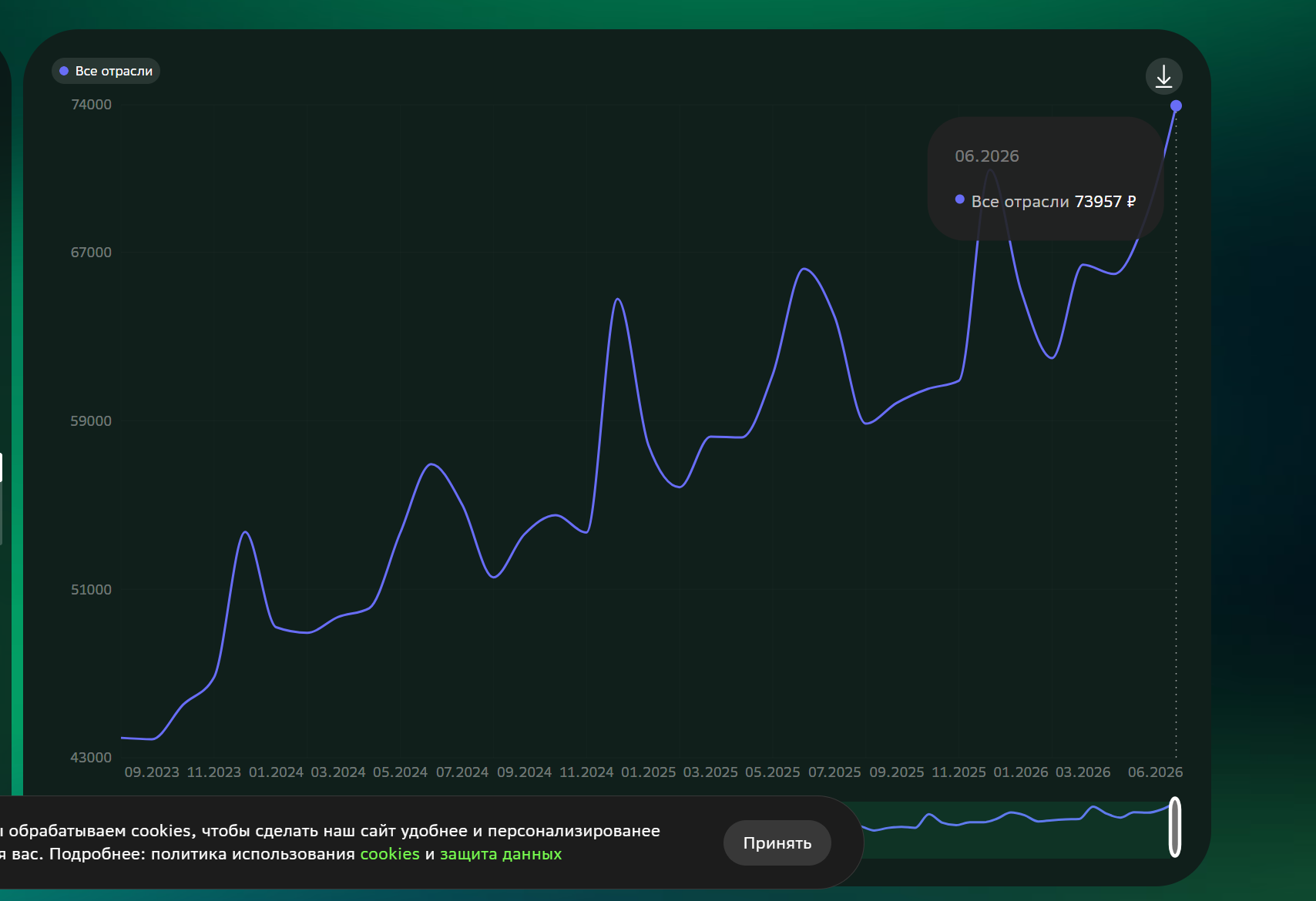Click the «Принять» cookies button
Screen dimensions: 1316x901
(777, 842)
